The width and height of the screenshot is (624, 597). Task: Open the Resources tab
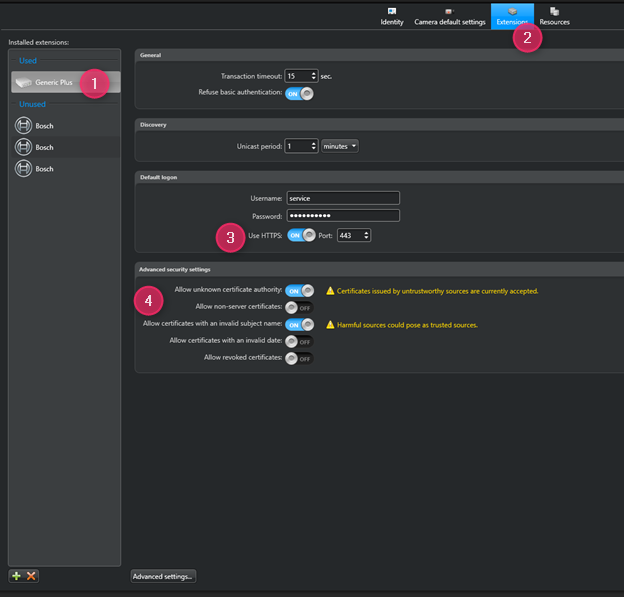click(x=554, y=16)
